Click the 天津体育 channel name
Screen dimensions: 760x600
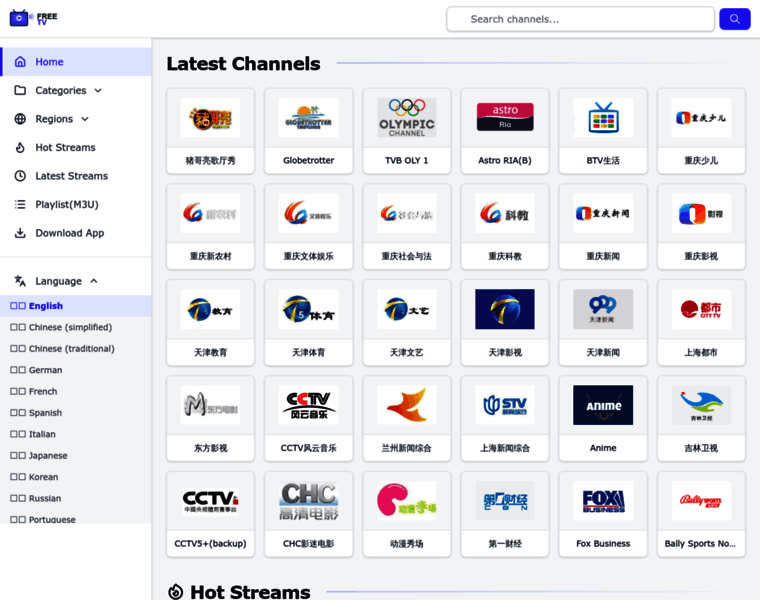[309, 352]
